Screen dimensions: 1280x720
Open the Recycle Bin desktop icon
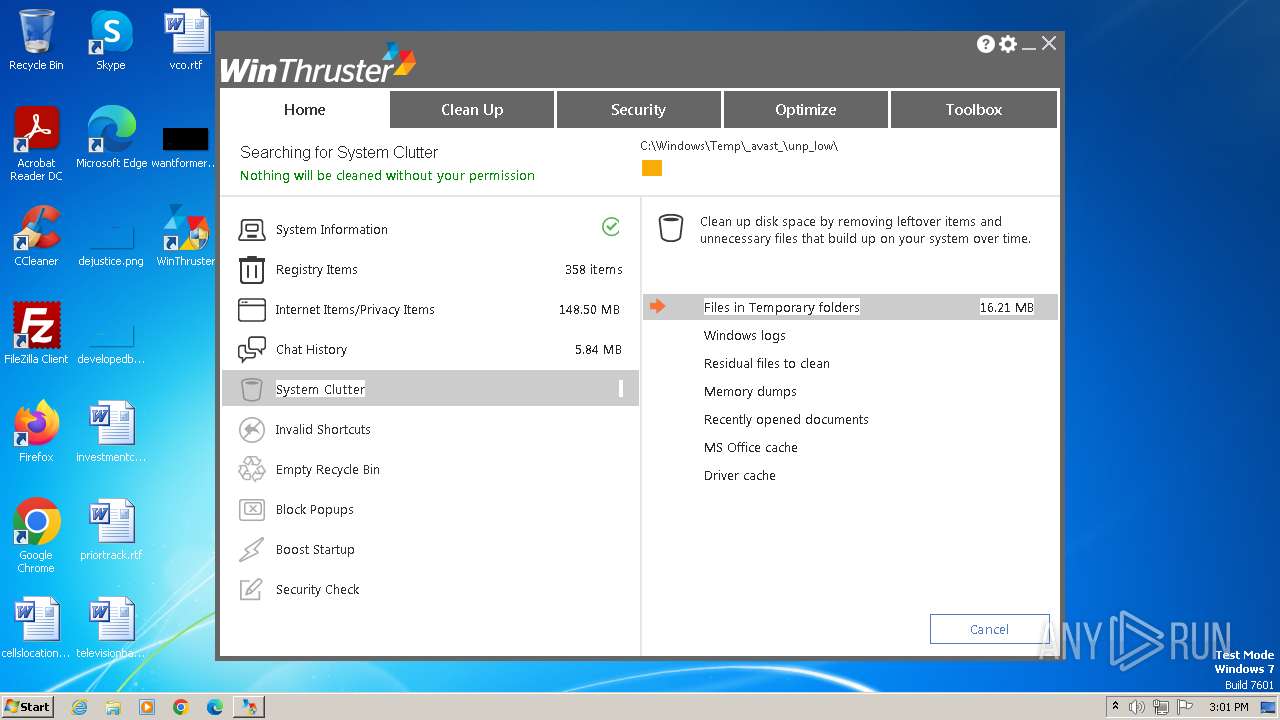(x=36, y=40)
